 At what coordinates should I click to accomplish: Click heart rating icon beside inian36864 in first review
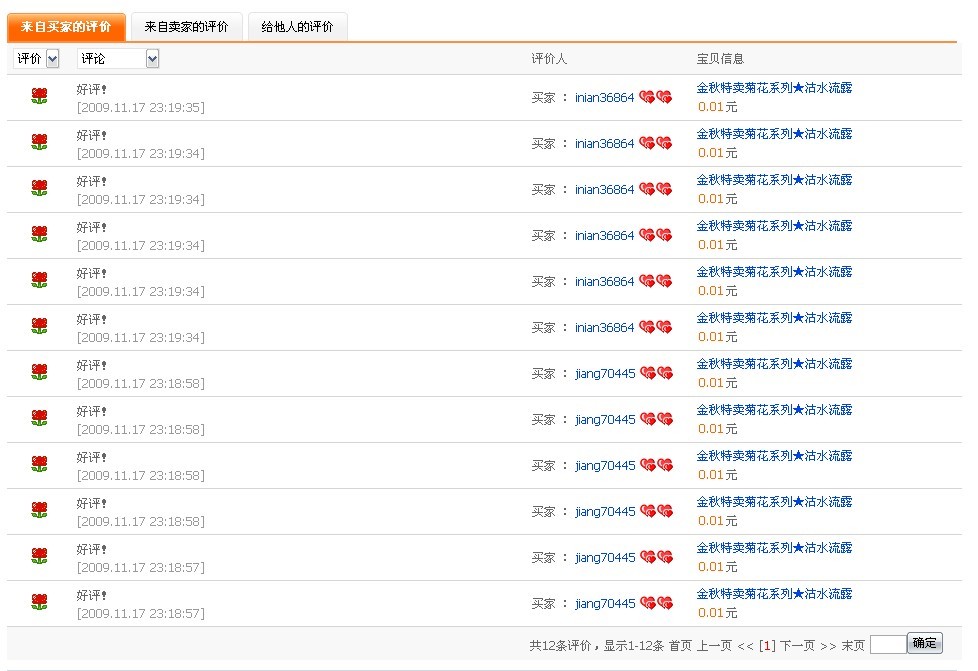coord(656,97)
